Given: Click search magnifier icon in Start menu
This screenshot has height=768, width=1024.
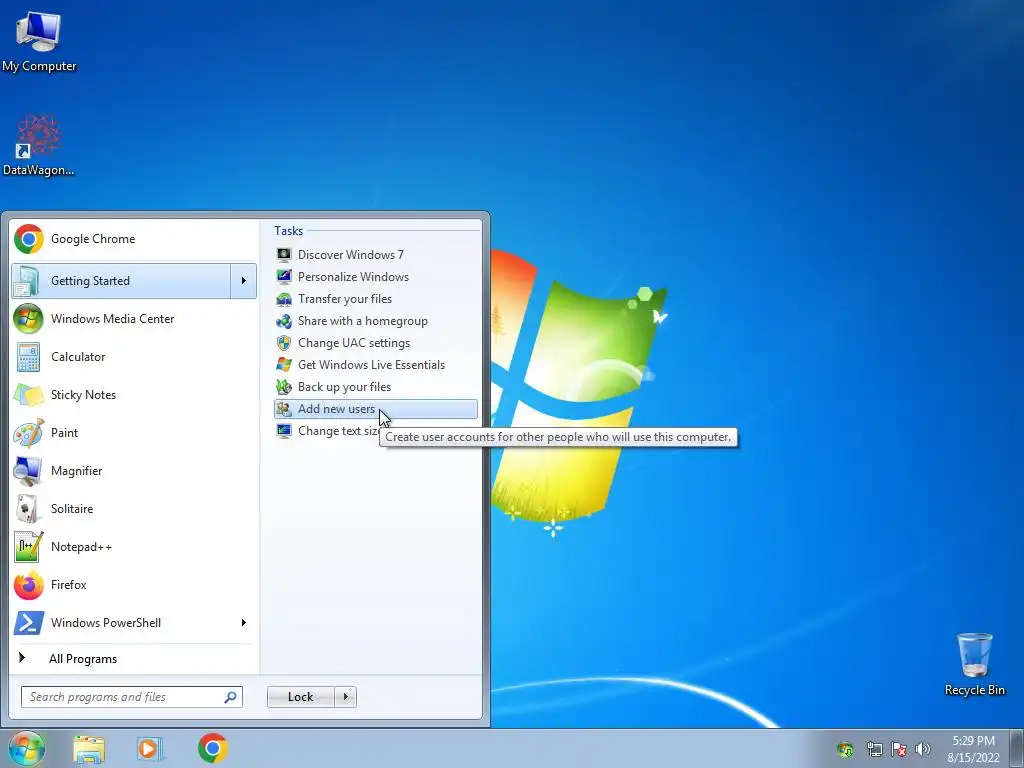Looking at the screenshot, I should click(231, 697).
